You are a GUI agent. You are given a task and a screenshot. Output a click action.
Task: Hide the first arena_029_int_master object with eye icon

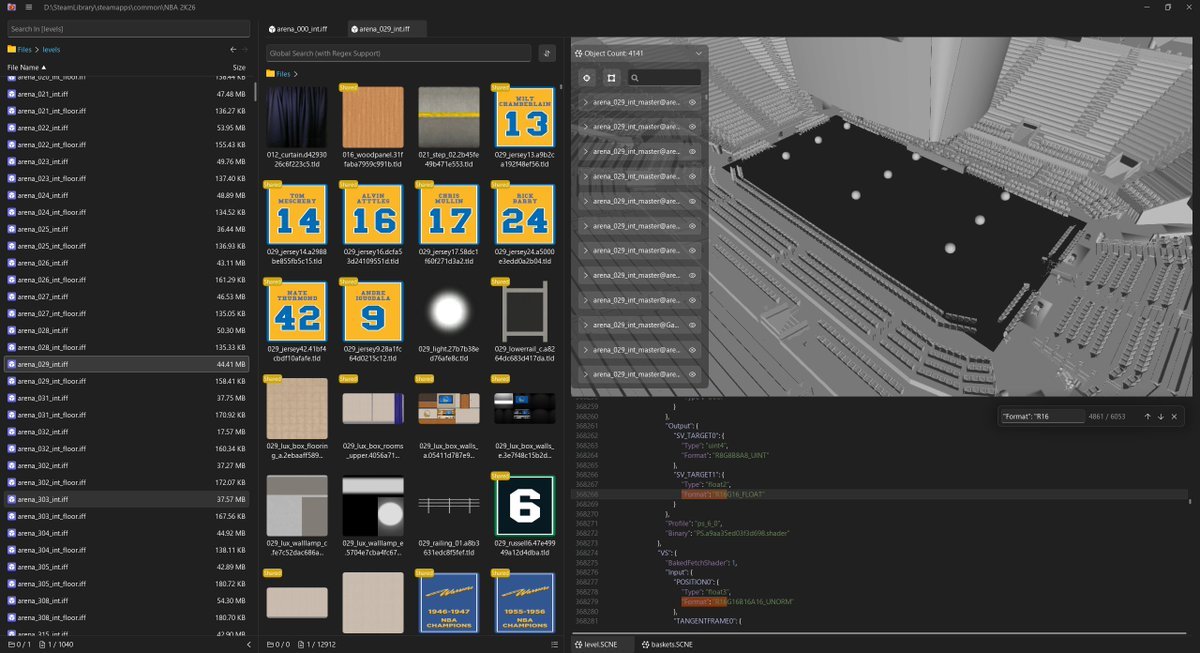tap(692, 102)
